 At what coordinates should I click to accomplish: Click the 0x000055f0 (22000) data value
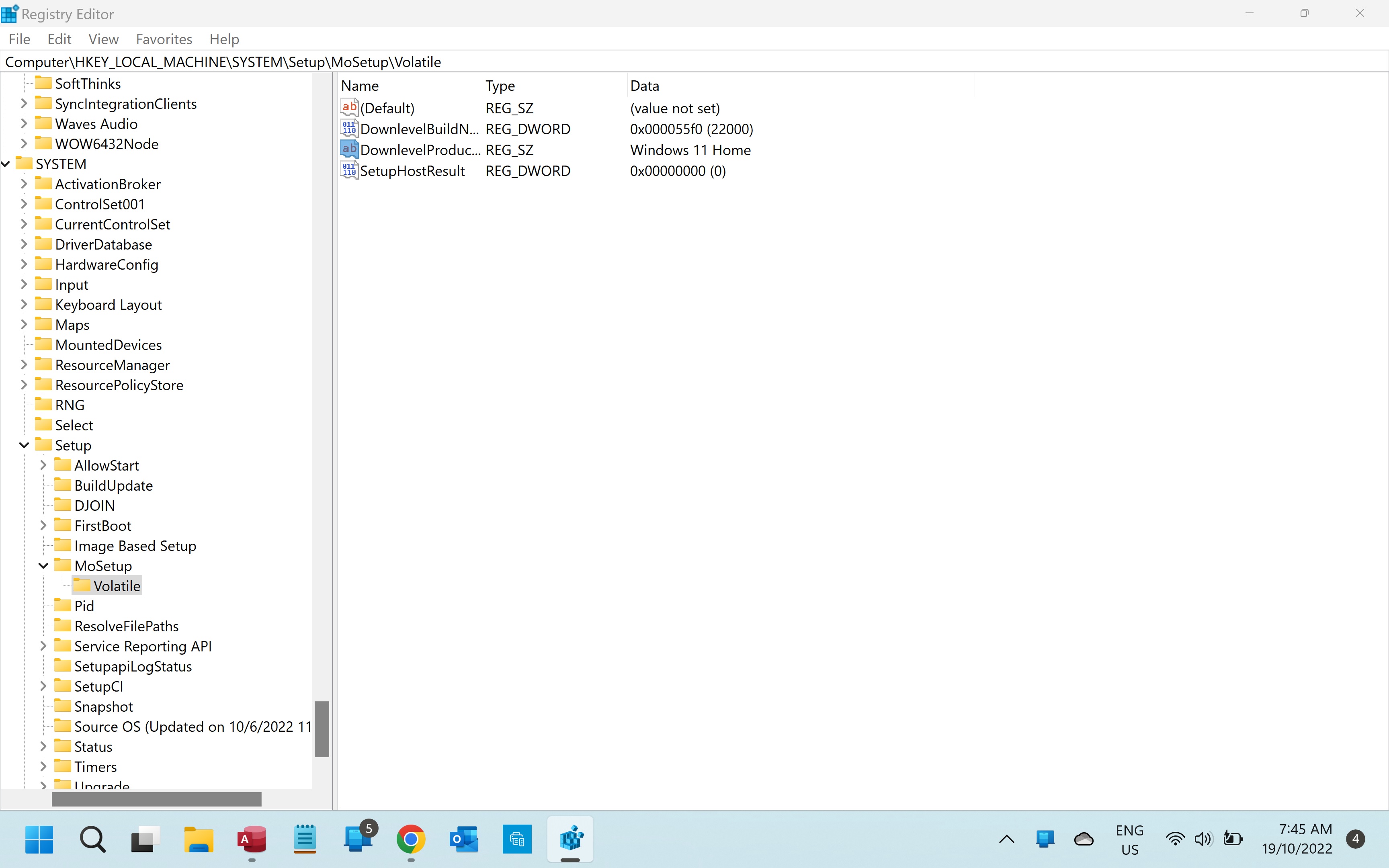(692, 129)
